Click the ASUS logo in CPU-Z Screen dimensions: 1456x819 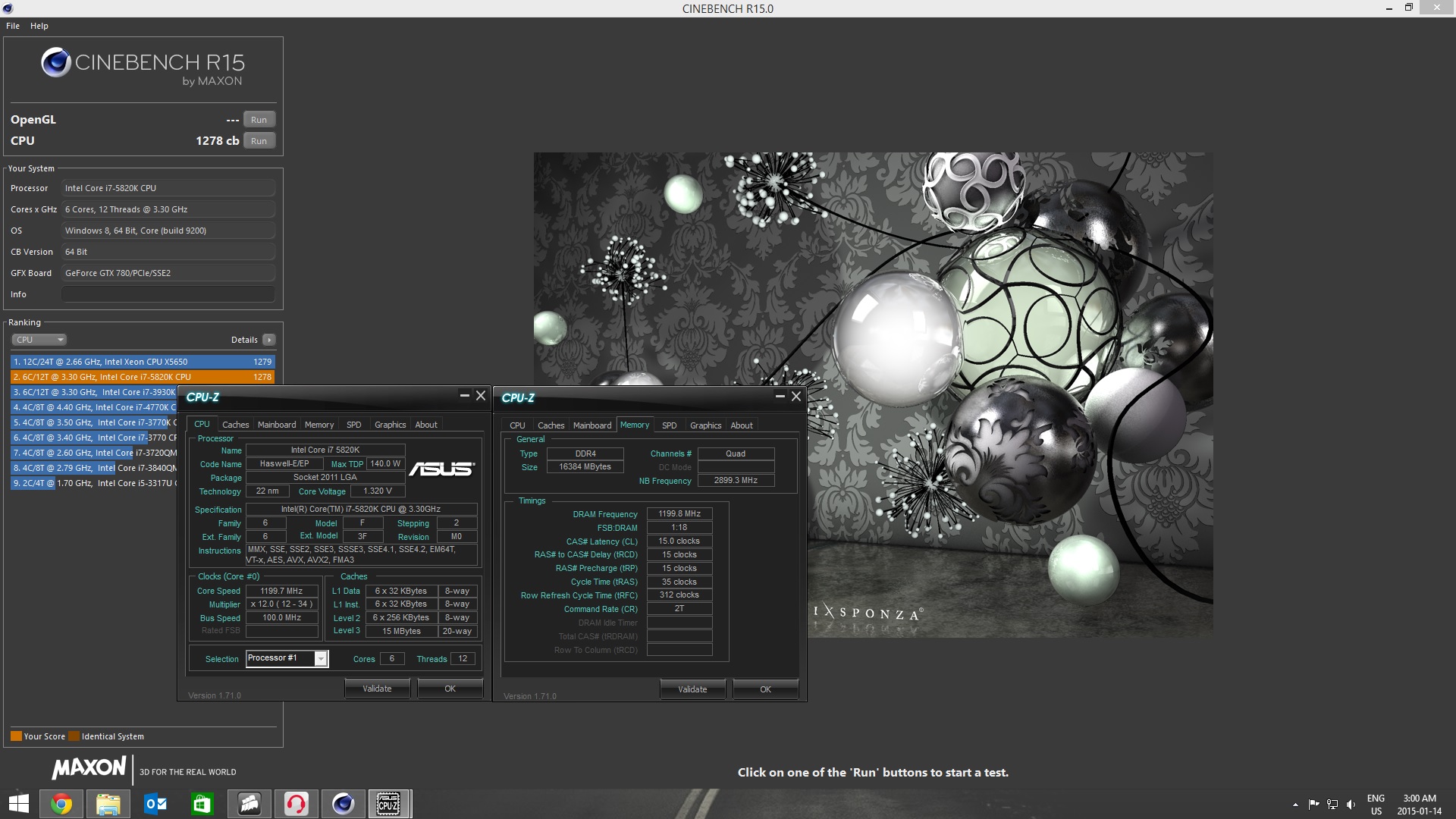pyautogui.click(x=442, y=469)
